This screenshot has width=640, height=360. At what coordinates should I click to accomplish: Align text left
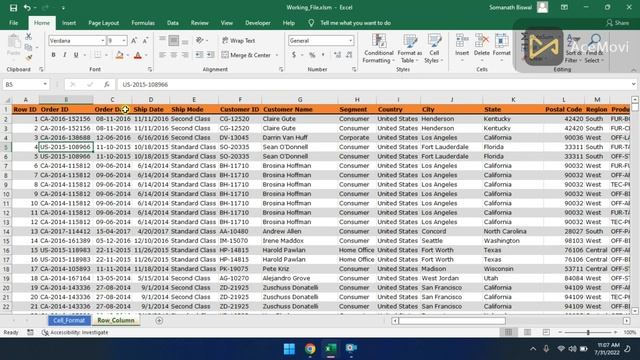click(162, 55)
